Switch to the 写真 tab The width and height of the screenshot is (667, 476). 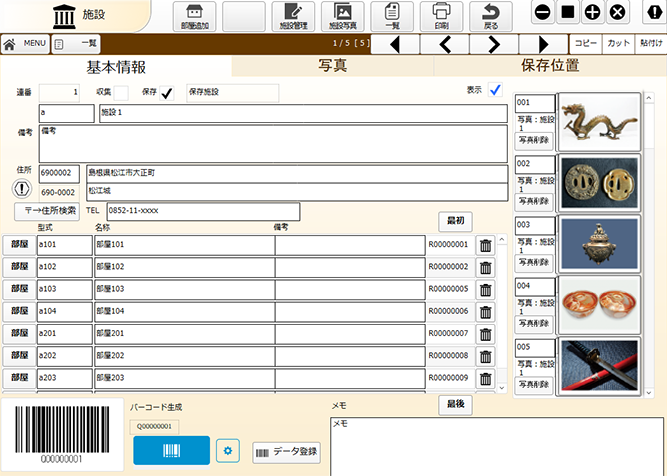(x=332, y=66)
